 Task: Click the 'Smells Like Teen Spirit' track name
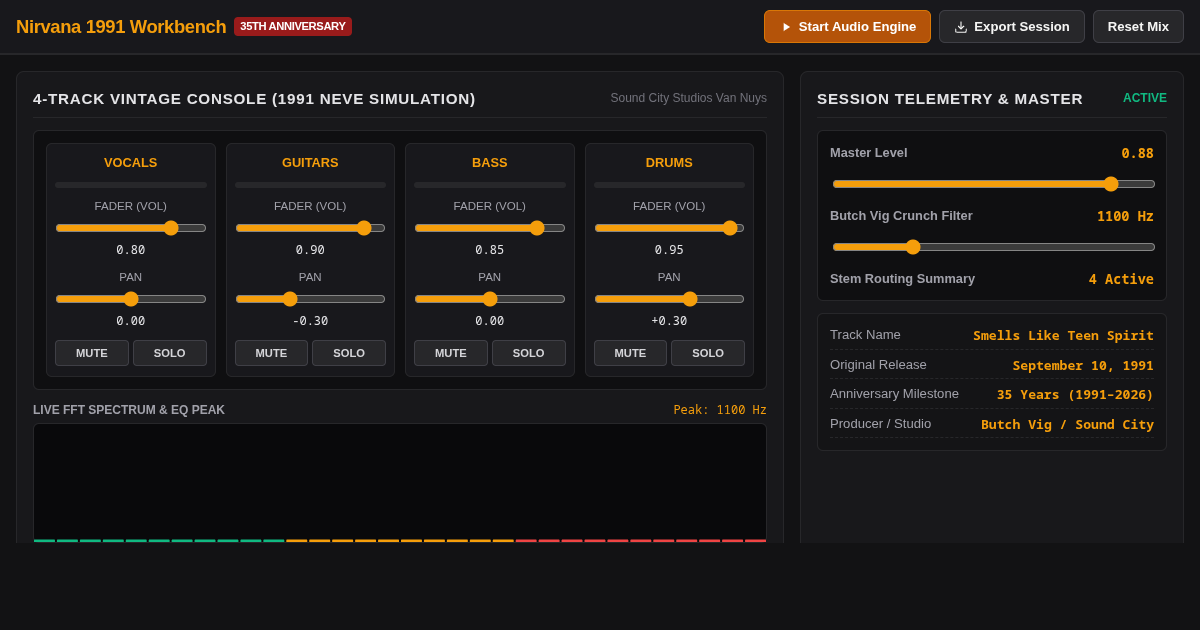point(1063,335)
